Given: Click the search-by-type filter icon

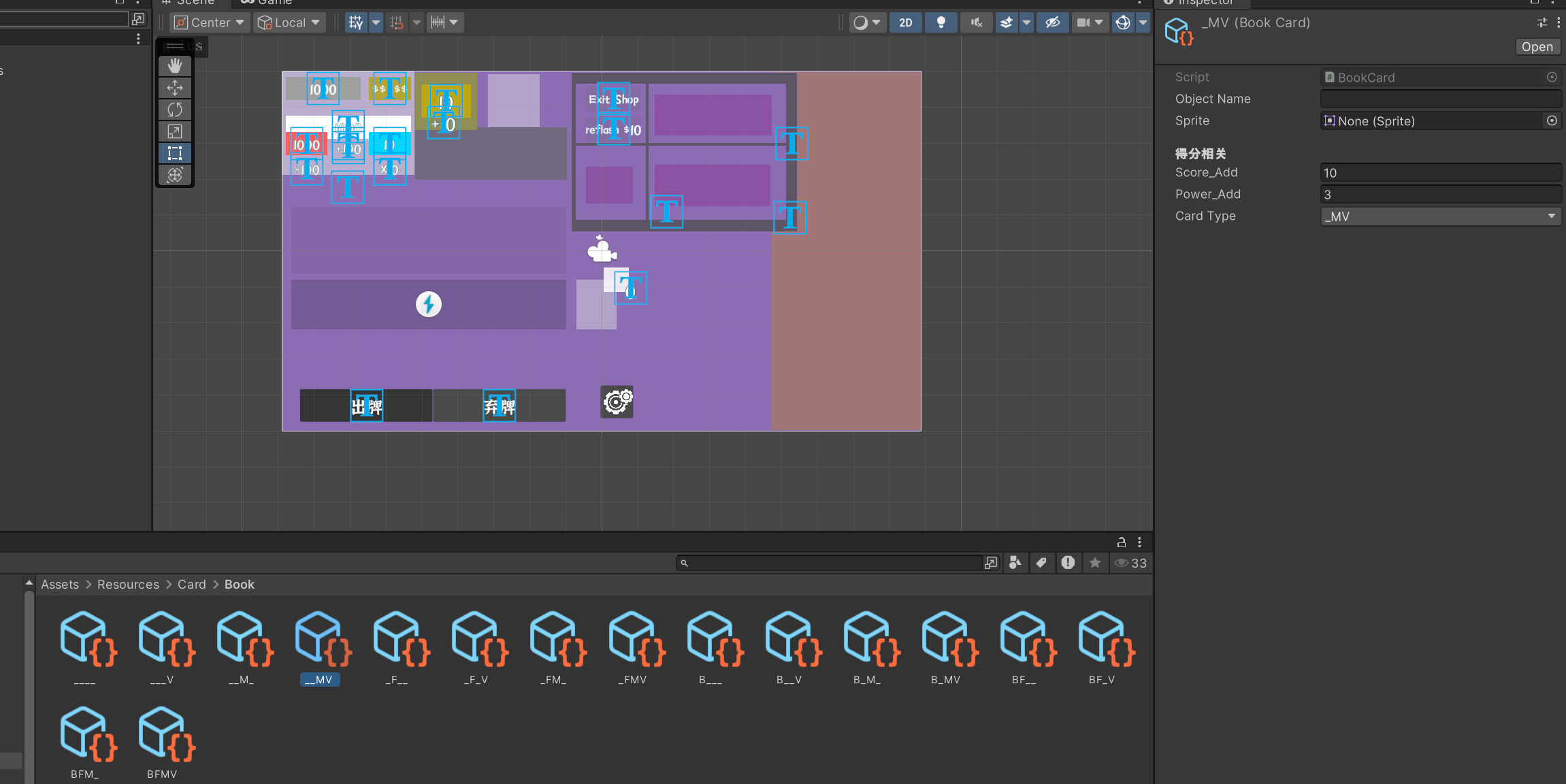Looking at the screenshot, I should tap(1015, 563).
